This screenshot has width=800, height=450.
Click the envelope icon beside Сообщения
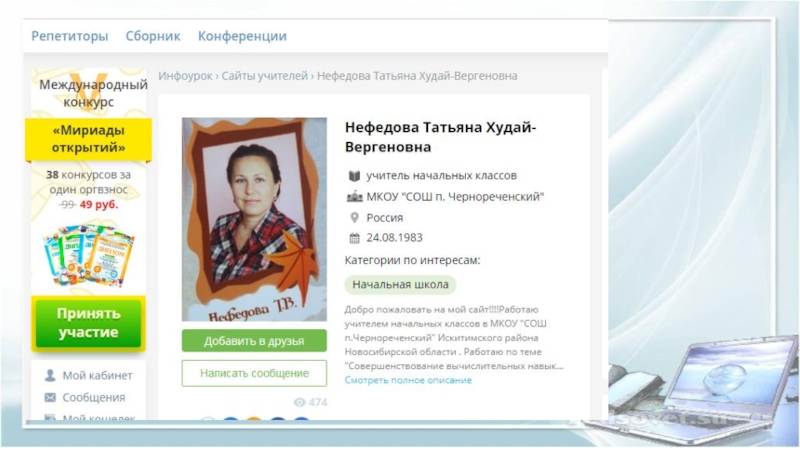click(x=50, y=397)
